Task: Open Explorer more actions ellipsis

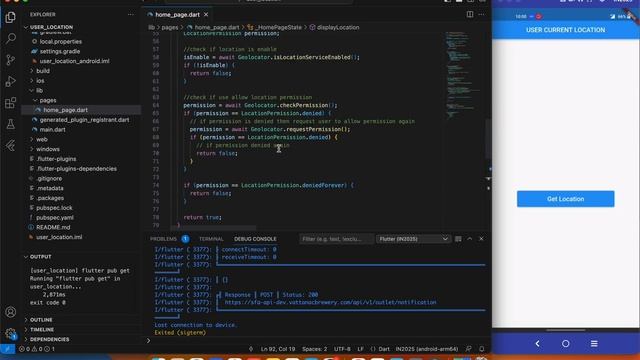Action: (x=131, y=14)
